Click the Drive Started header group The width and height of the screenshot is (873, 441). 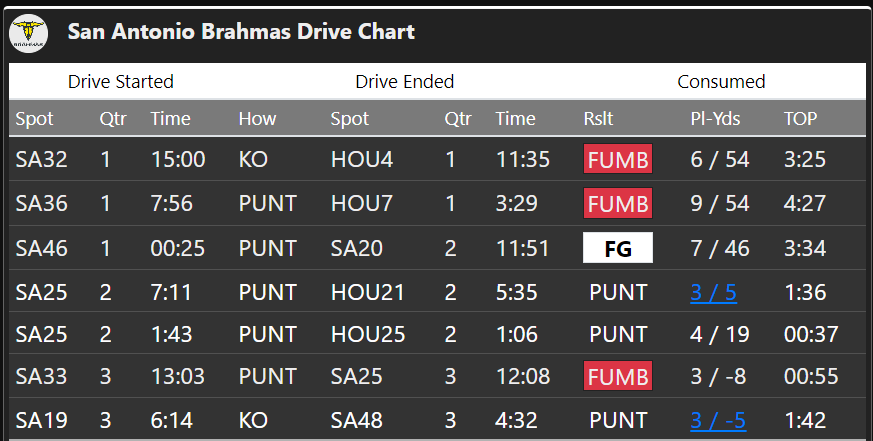click(x=121, y=82)
